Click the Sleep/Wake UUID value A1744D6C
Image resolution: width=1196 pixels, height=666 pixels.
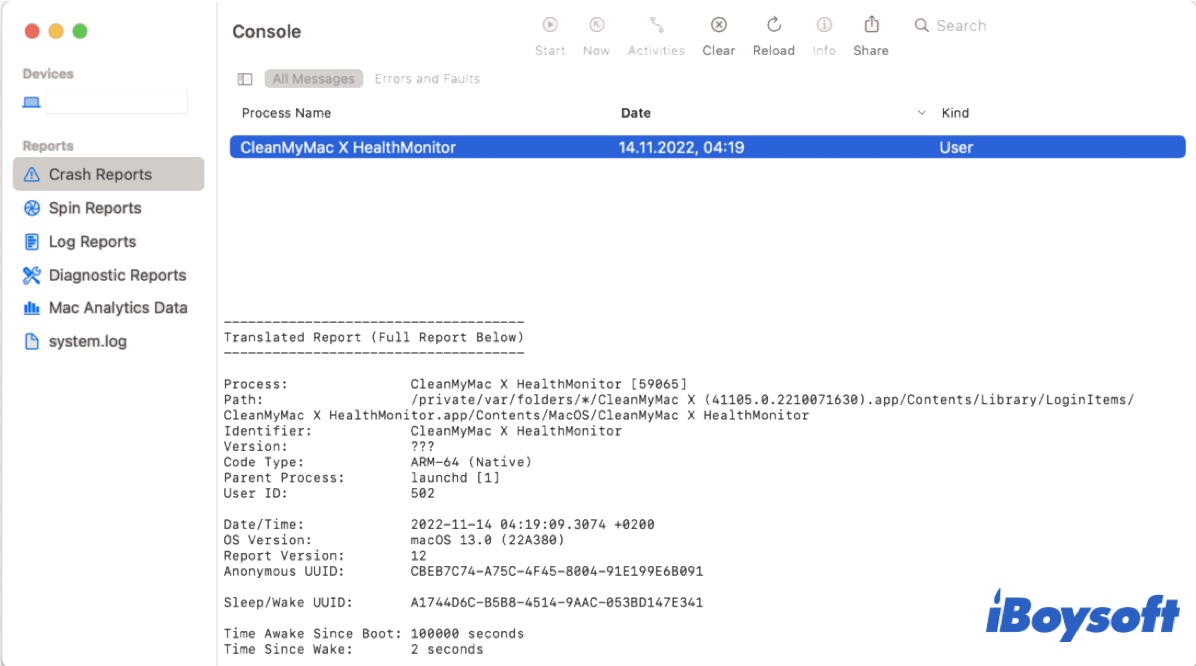pos(557,603)
